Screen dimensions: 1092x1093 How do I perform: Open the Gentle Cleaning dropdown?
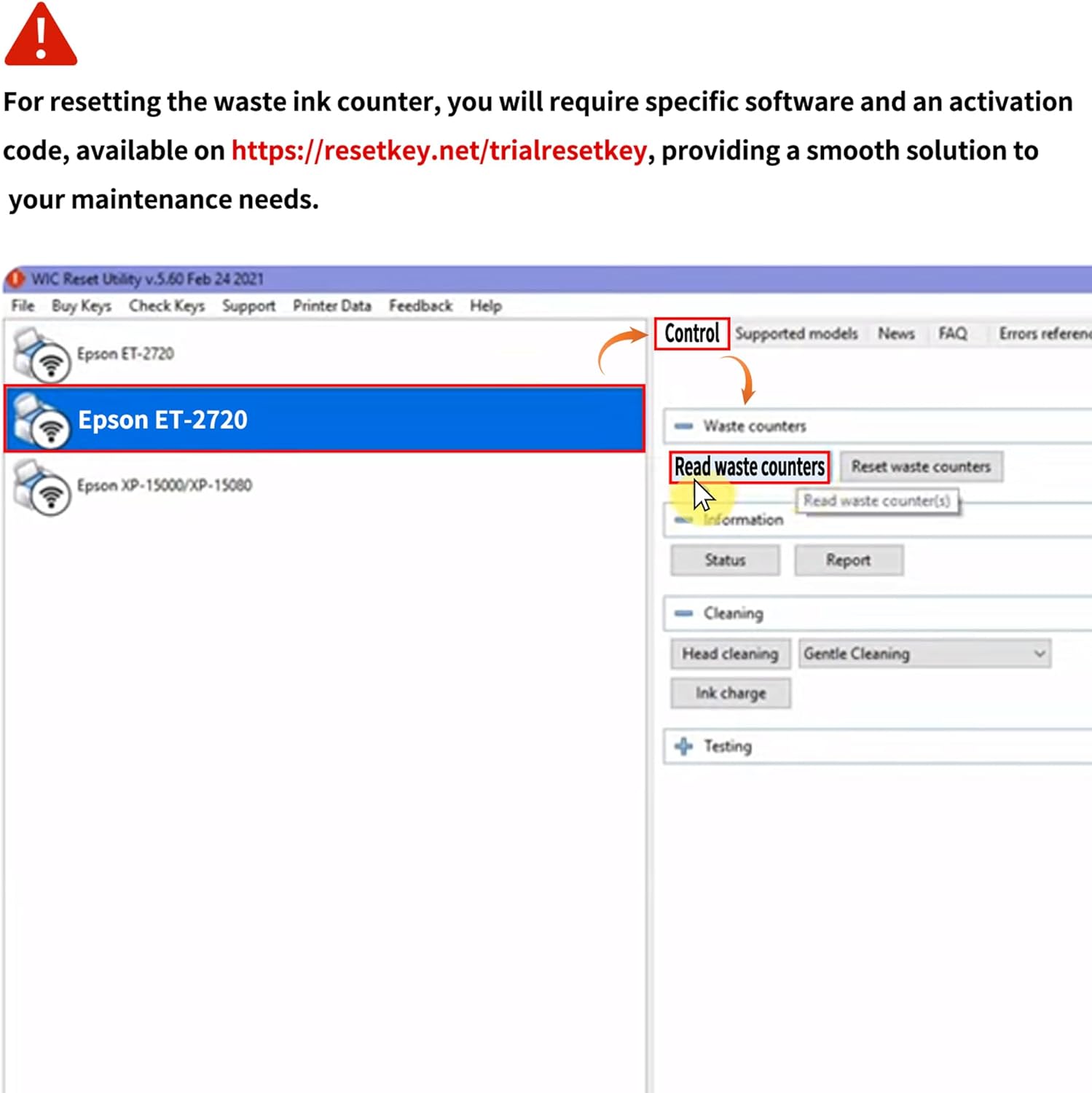pos(925,654)
